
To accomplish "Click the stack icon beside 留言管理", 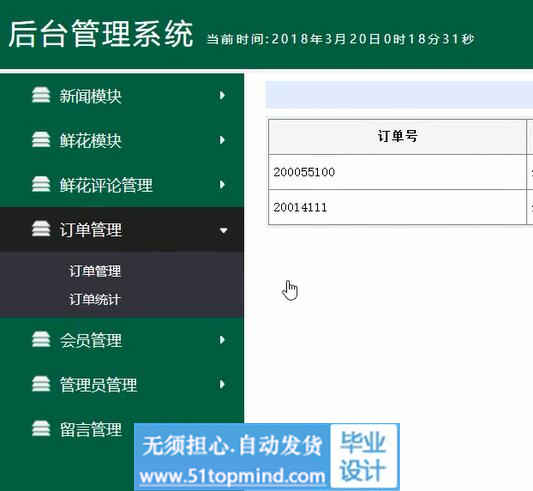I will point(41,428).
